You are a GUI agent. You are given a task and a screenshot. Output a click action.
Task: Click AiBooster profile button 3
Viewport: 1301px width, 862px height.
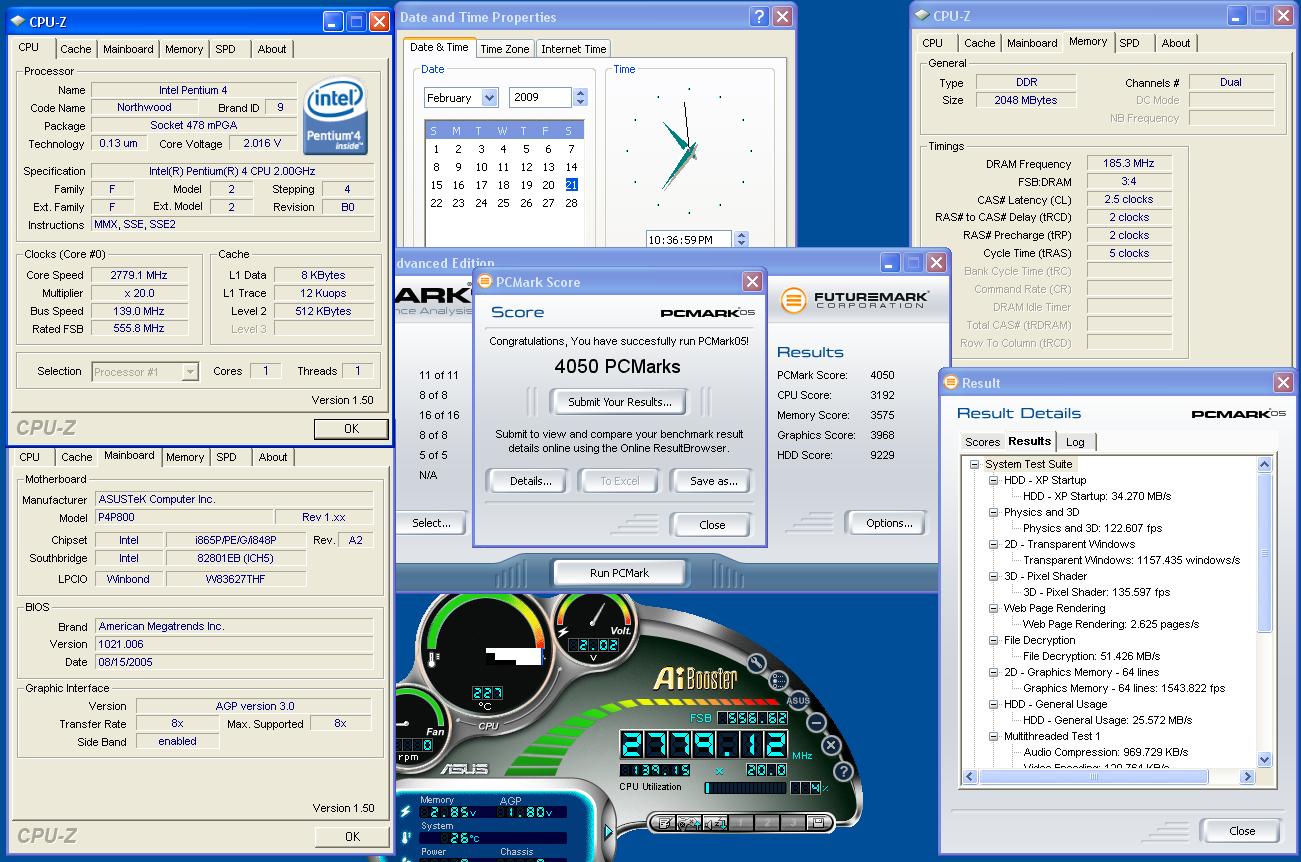point(793,823)
